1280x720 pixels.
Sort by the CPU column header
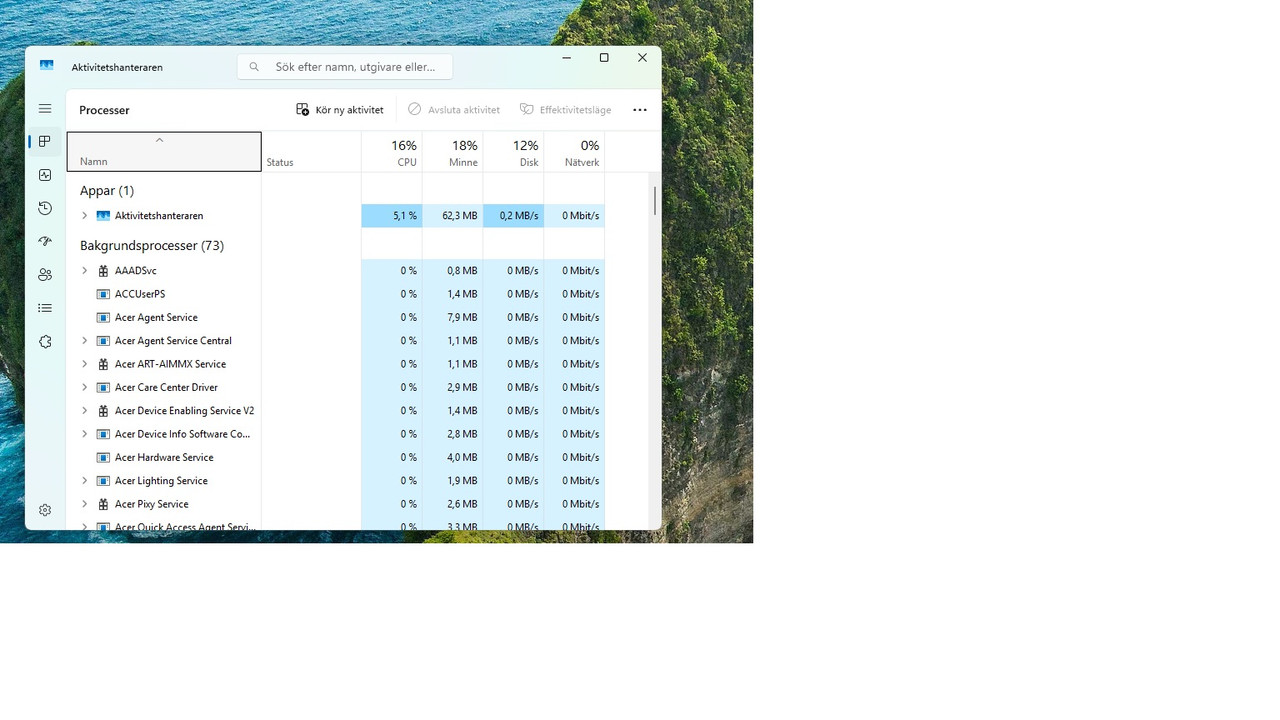click(x=392, y=152)
